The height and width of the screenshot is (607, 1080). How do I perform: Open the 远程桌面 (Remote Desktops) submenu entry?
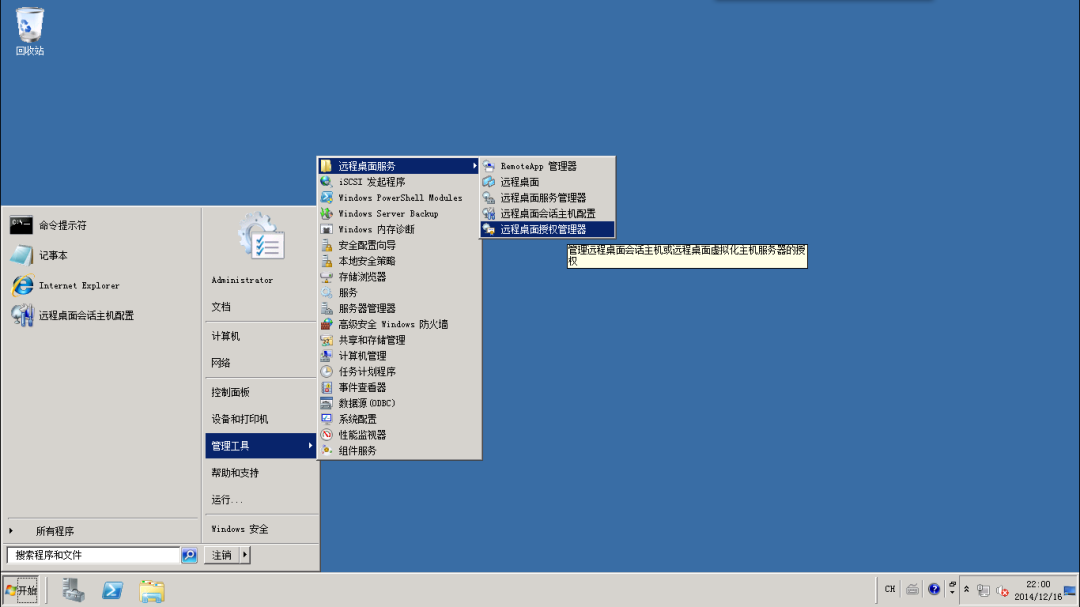pos(547,182)
